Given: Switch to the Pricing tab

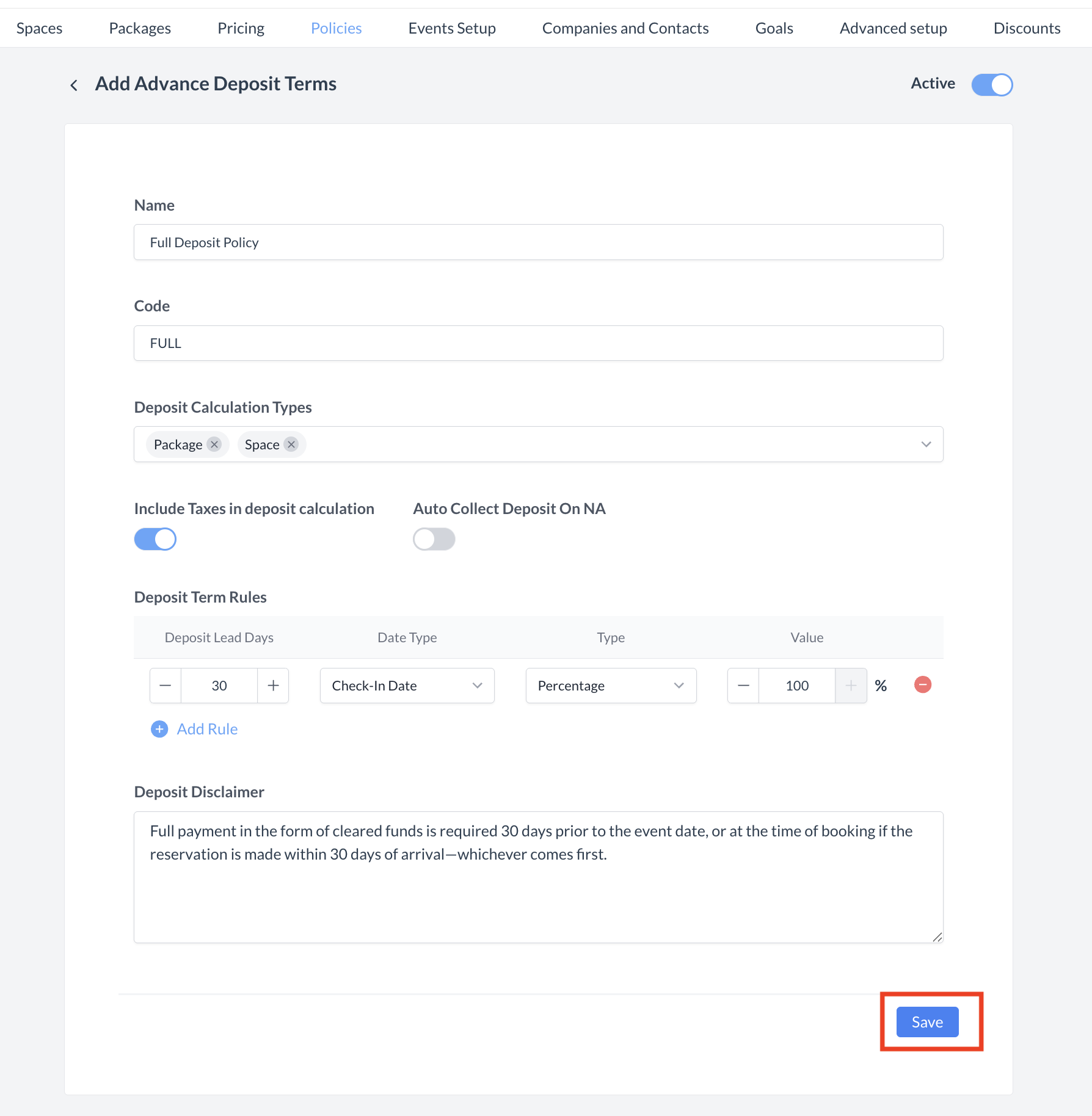Looking at the screenshot, I should pyautogui.click(x=241, y=28).
